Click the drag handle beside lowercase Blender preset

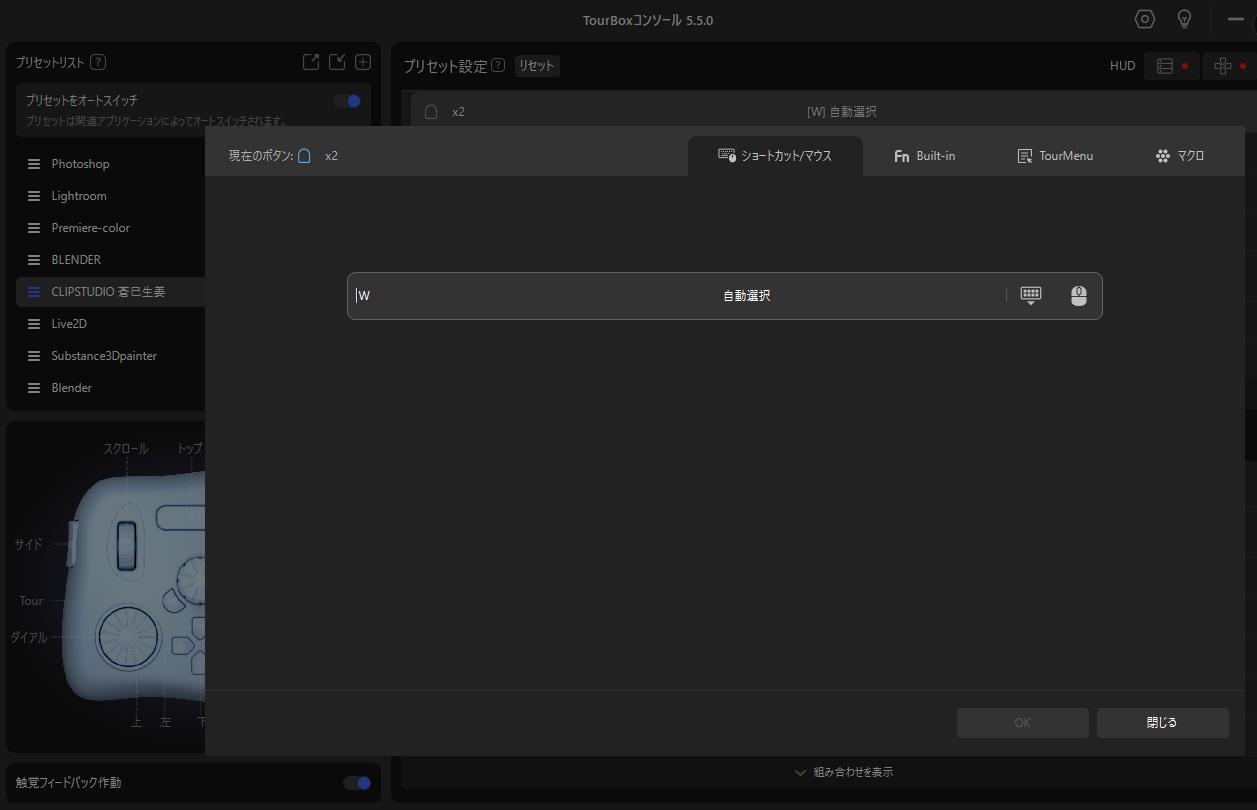[x=34, y=388]
